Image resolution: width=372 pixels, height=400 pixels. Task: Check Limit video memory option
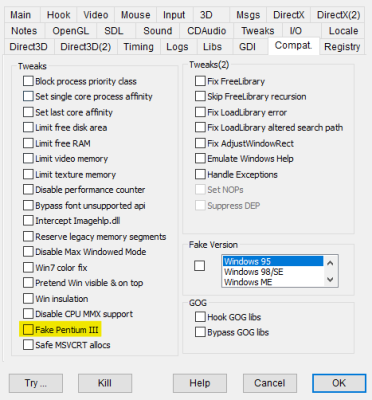pos(28,158)
